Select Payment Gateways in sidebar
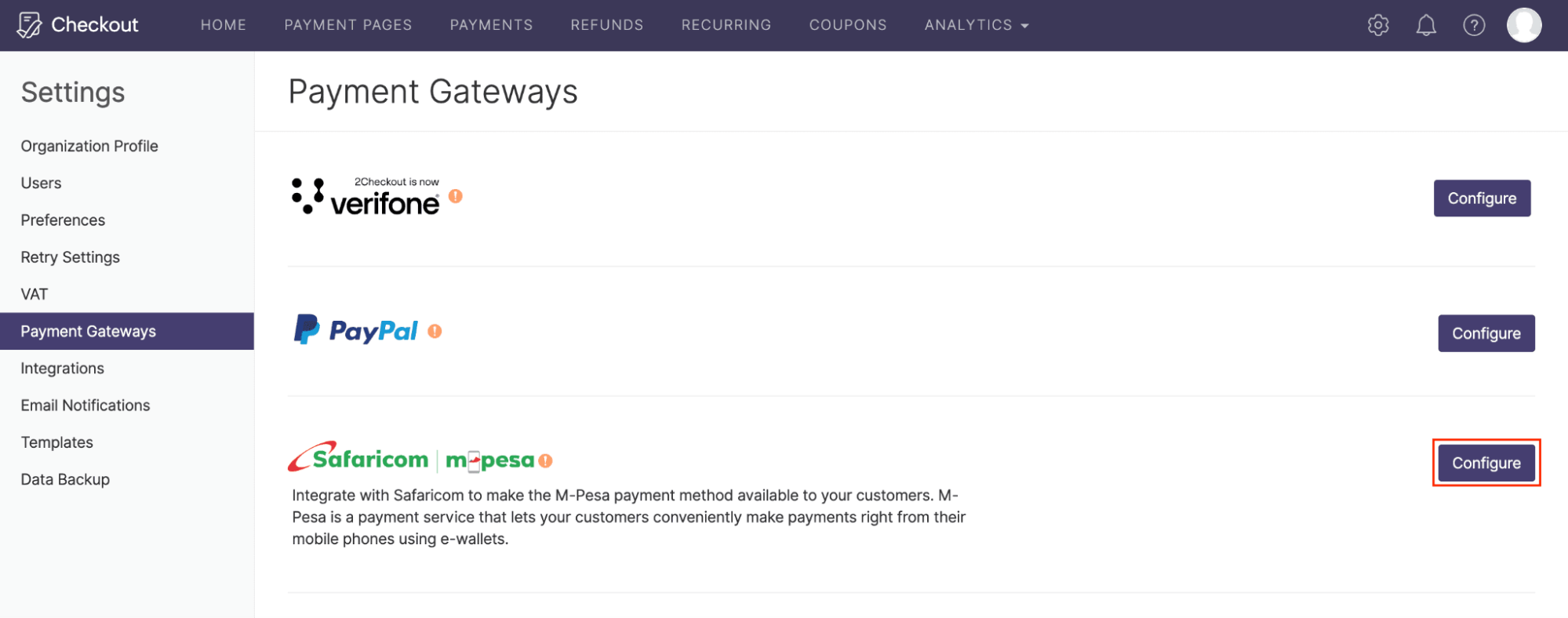This screenshot has height=618, width=1568. 127,331
